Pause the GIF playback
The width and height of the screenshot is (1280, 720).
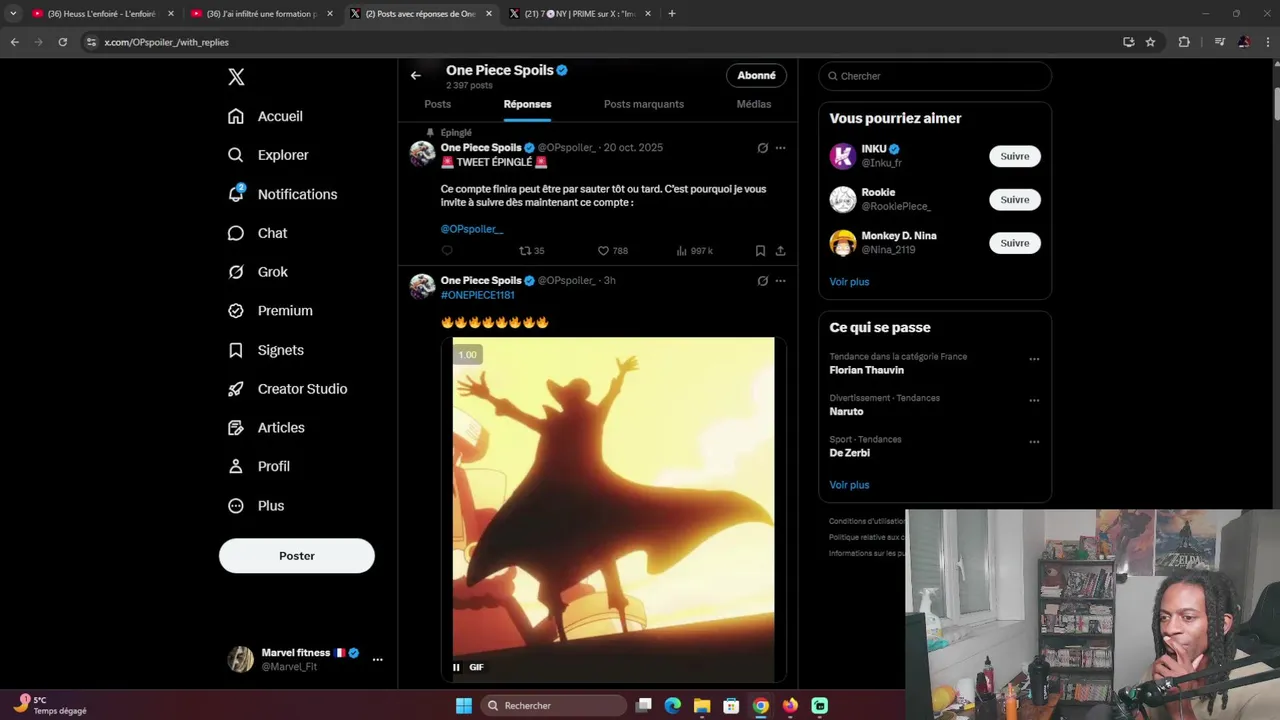click(x=456, y=667)
